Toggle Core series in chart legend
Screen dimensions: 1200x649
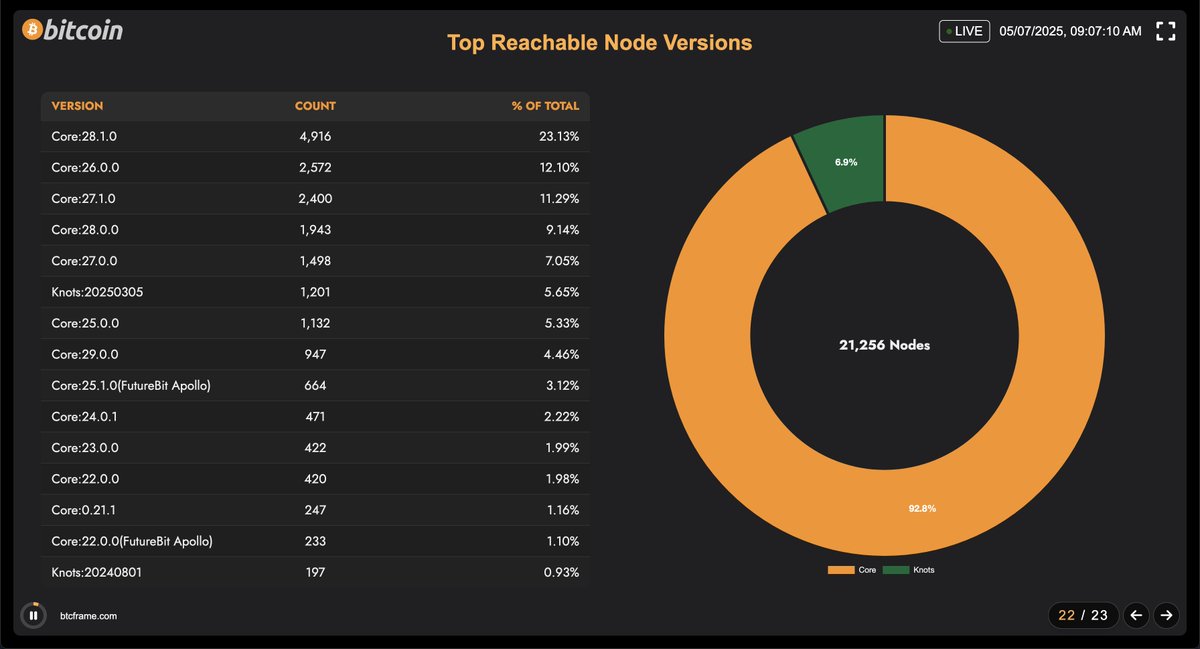tap(851, 570)
